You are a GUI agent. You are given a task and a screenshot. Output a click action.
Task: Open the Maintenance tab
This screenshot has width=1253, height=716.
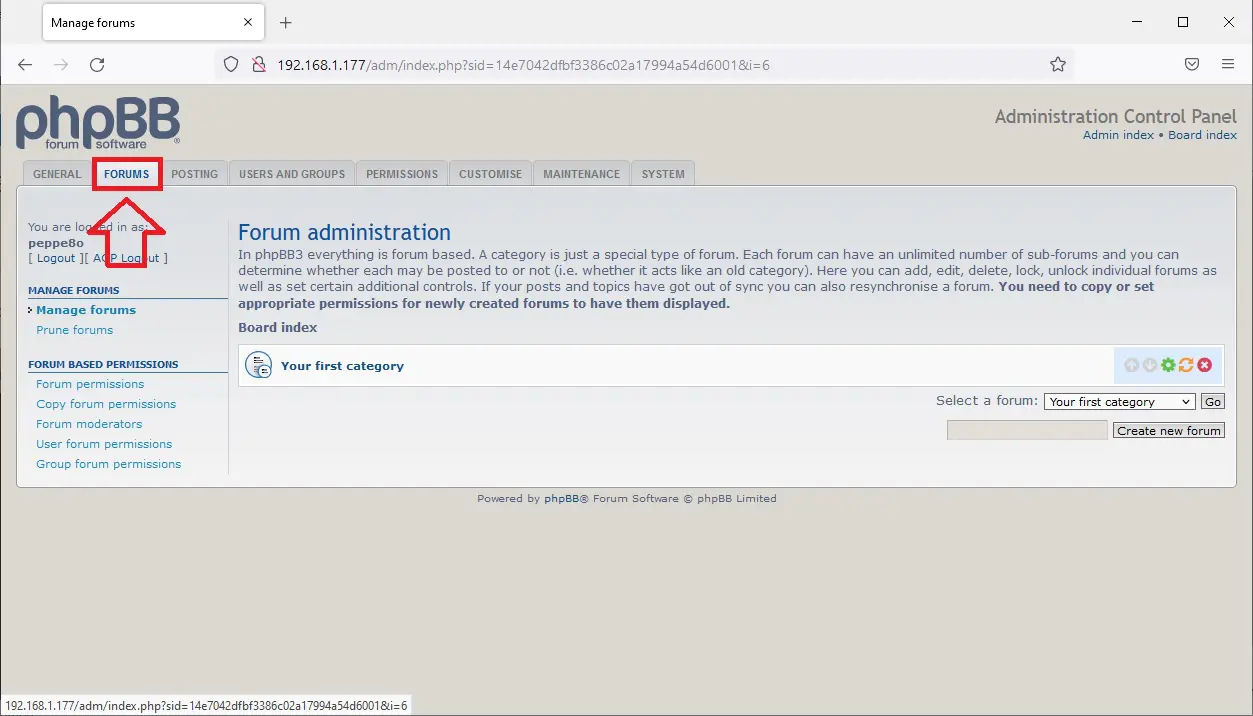click(582, 174)
